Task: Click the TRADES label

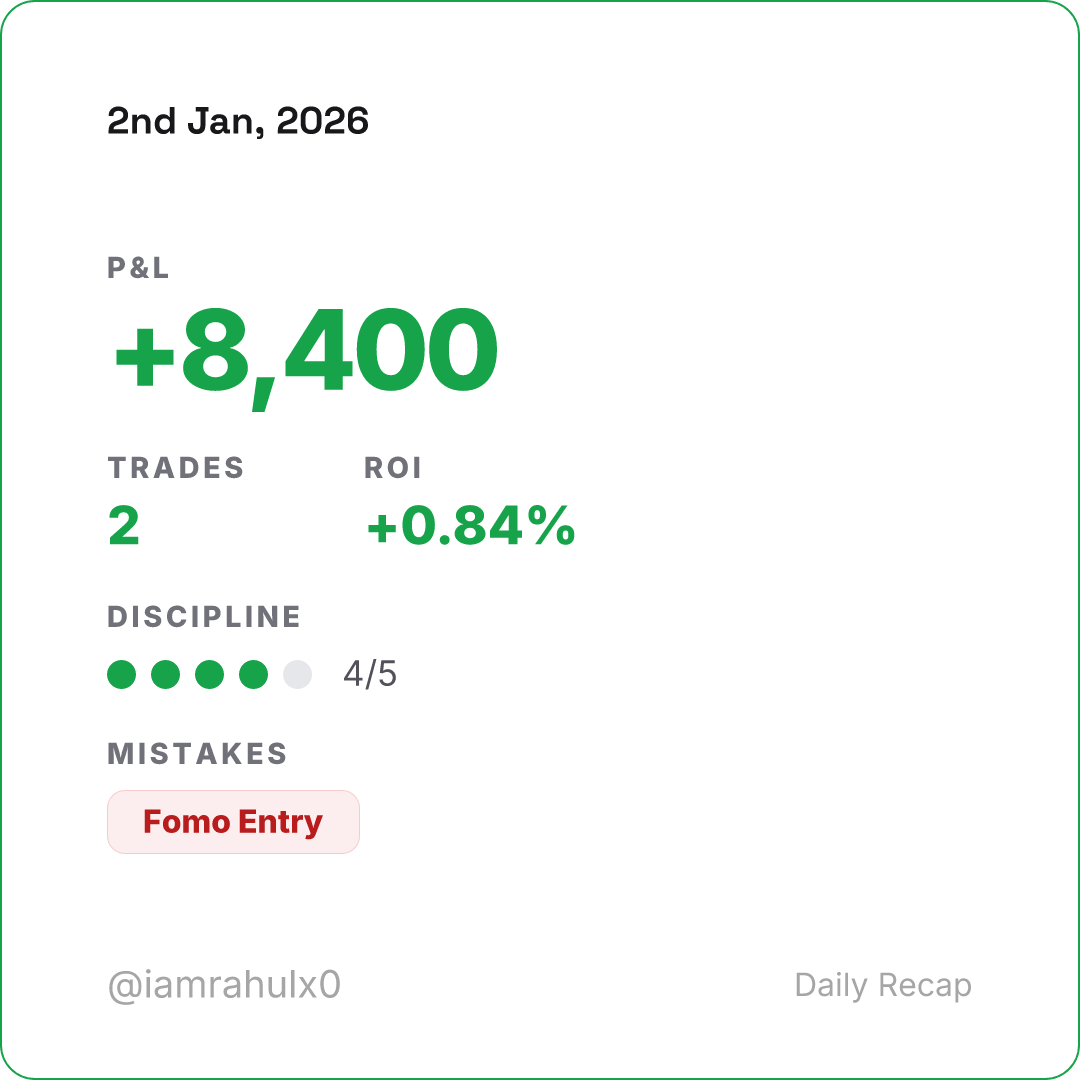Action: 176,468
